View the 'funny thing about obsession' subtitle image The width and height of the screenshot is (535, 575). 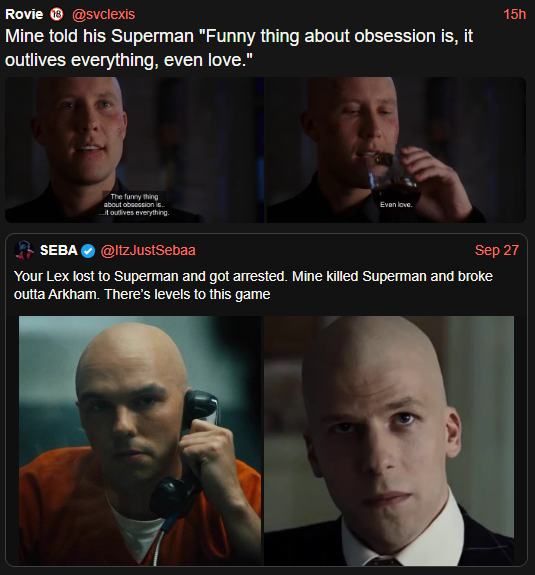click(x=134, y=150)
